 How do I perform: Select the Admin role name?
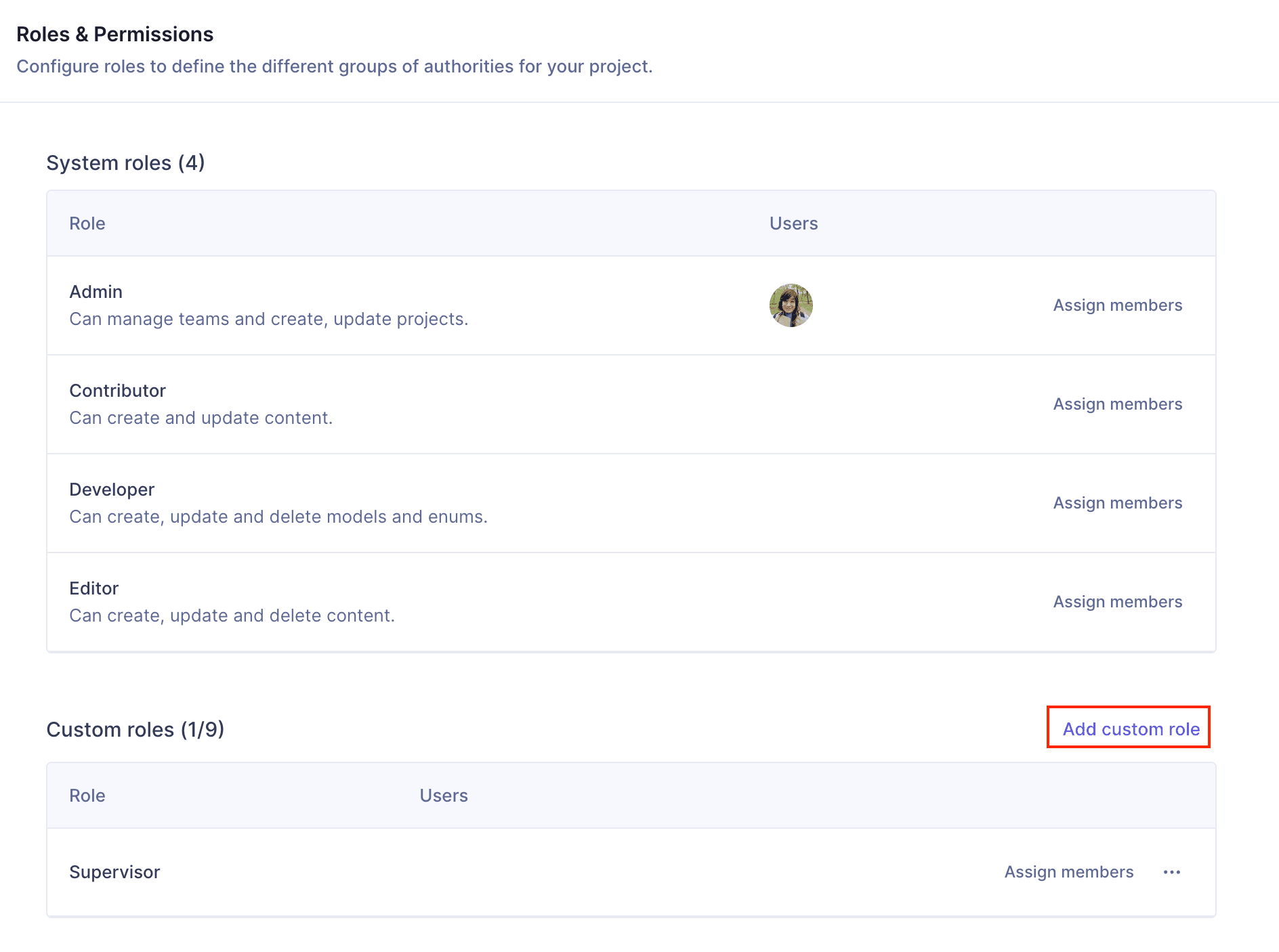pyautogui.click(x=96, y=292)
